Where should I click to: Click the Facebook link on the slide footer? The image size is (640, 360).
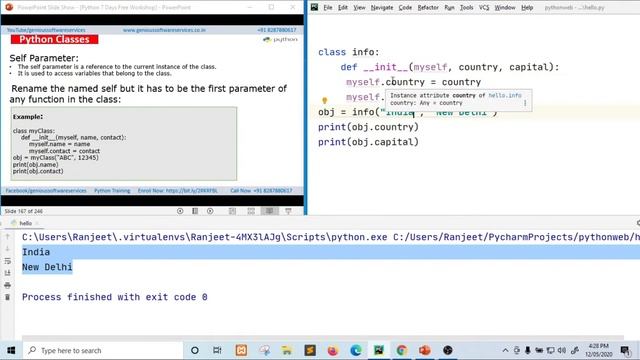point(46,191)
